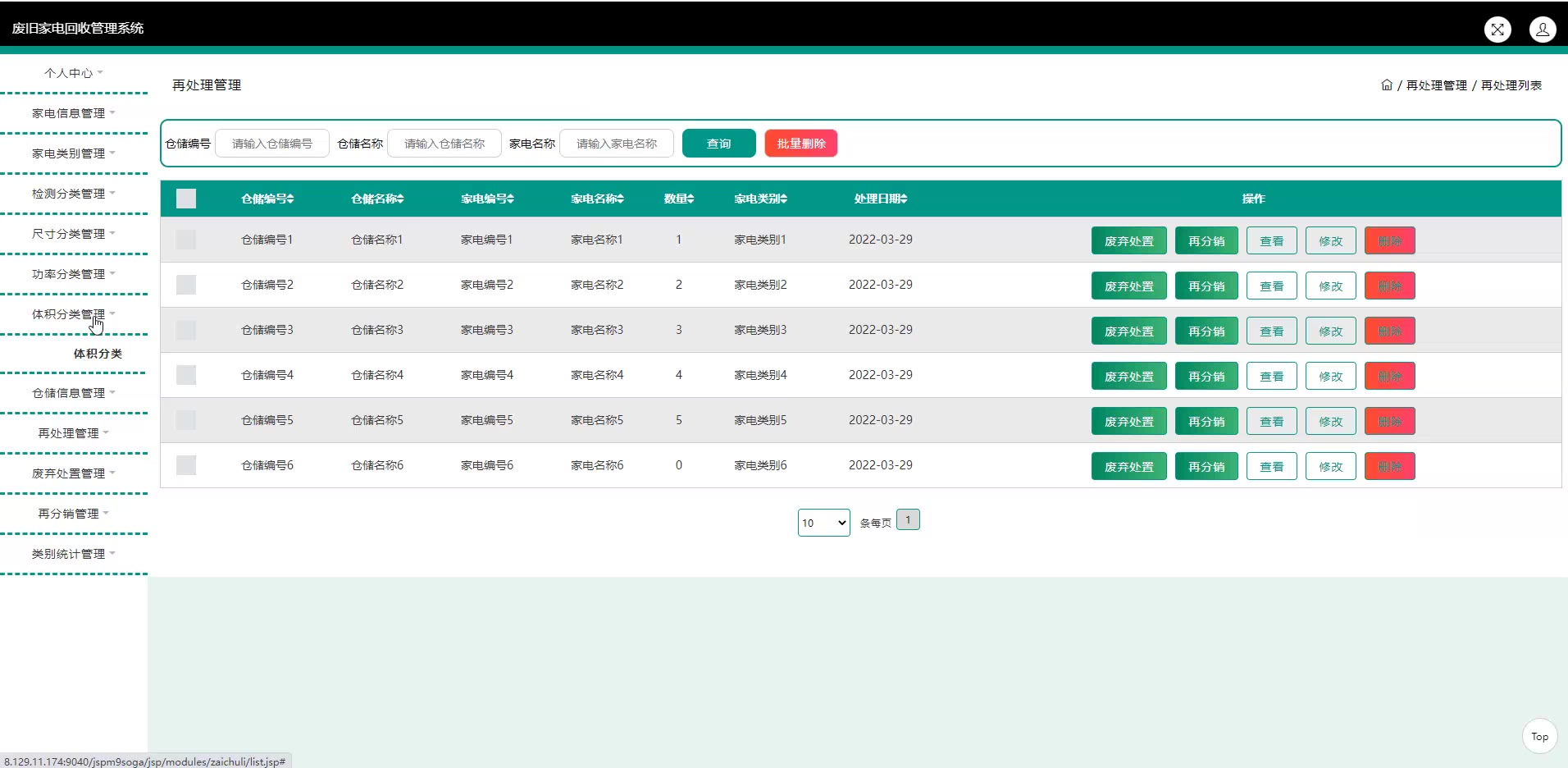
Task: Expand the 仓储信息管理 sidebar section
Action: 73,393
